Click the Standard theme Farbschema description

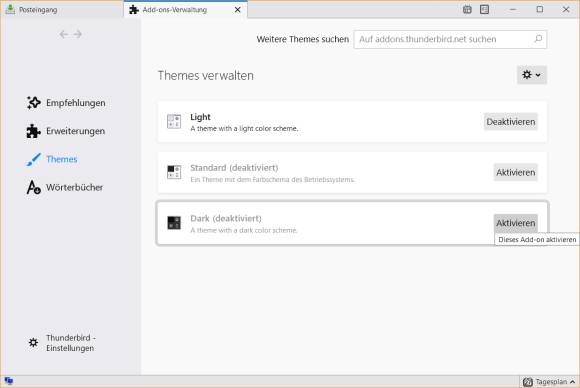point(273,180)
